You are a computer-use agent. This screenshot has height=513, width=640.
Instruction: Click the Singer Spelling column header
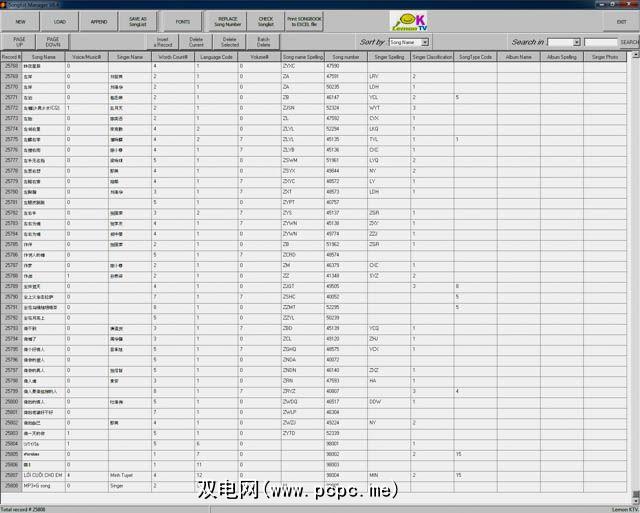pyautogui.click(x=389, y=57)
